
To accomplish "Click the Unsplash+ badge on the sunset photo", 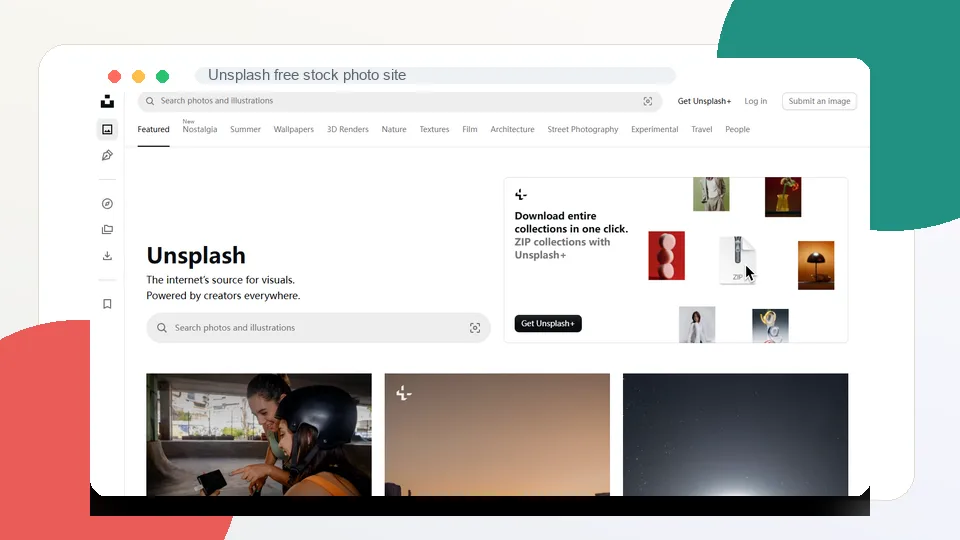I will coord(403,393).
